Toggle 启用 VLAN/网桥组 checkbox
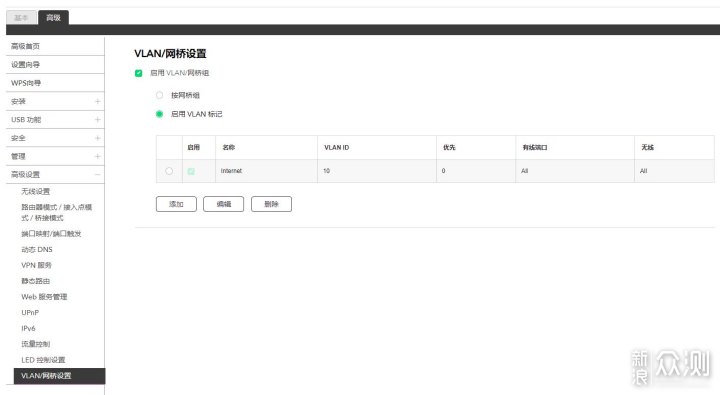This screenshot has width=720, height=395. pos(139,73)
